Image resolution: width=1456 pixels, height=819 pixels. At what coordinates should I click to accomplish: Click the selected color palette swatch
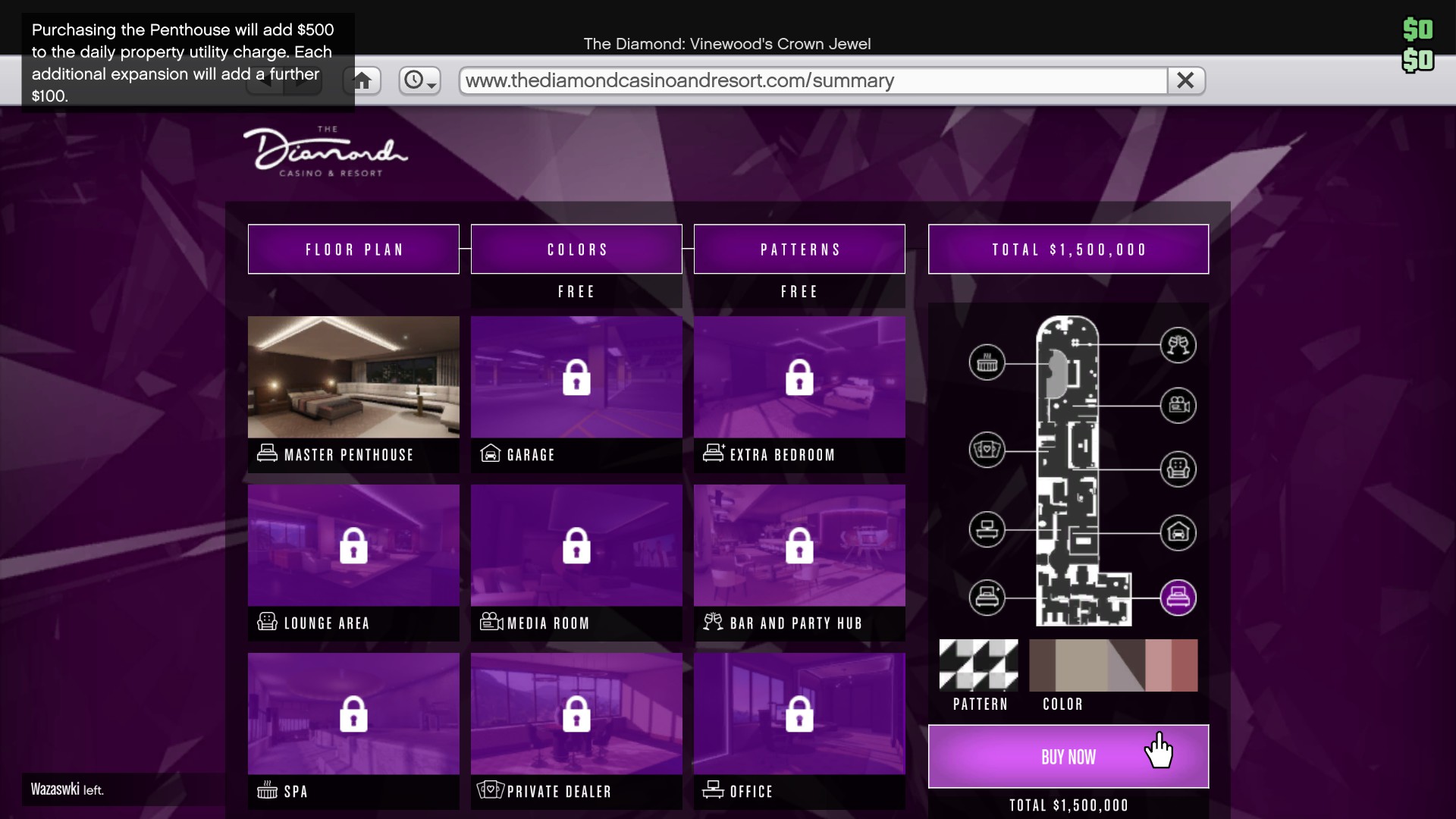coord(1112,665)
